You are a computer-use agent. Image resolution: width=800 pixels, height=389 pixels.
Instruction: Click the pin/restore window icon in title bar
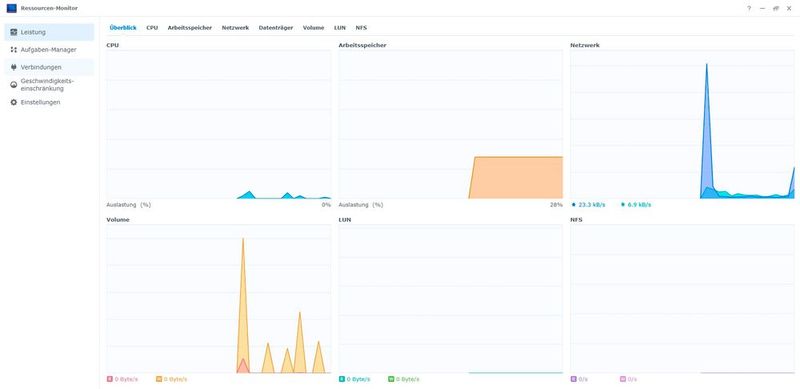(776, 8)
